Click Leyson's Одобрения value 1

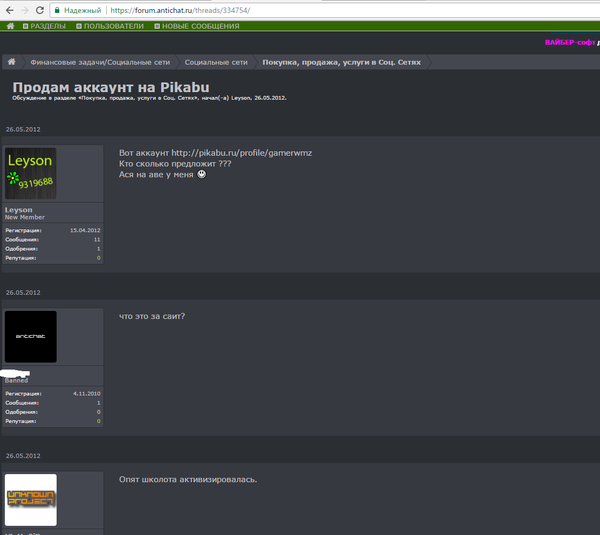coord(99,249)
